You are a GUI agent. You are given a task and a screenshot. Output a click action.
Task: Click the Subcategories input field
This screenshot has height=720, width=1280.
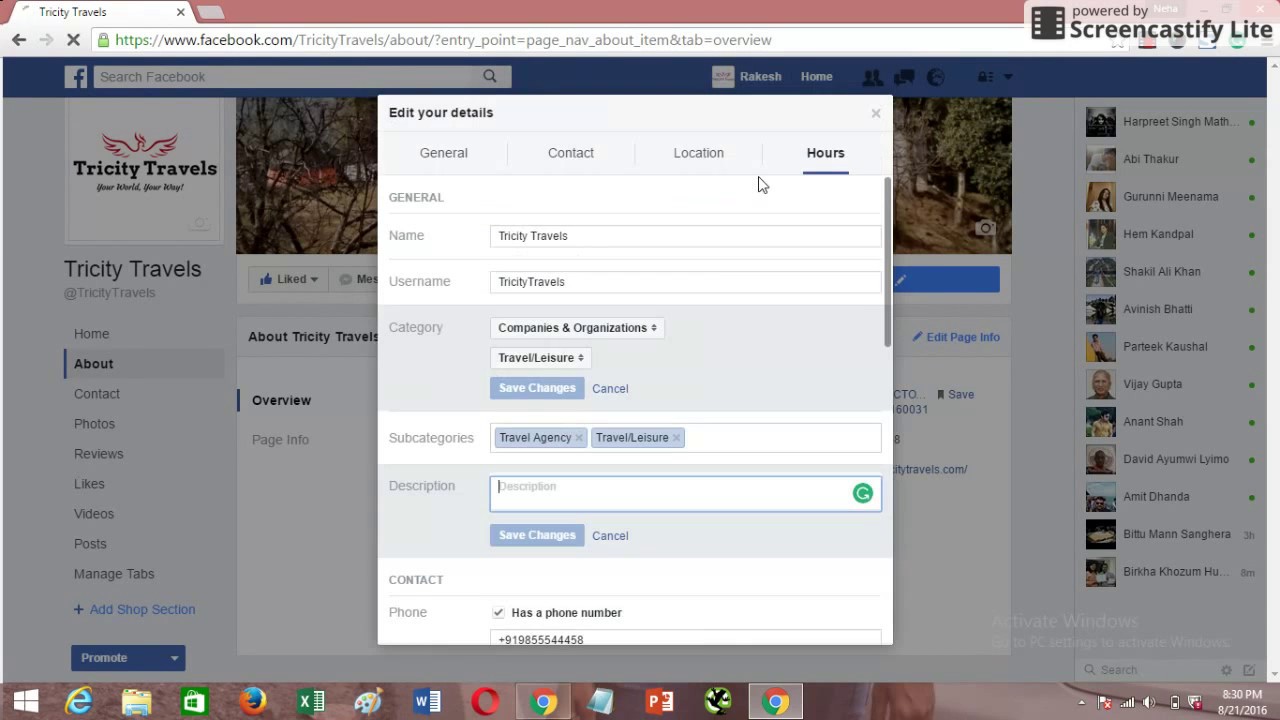pyautogui.click(x=685, y=438)
